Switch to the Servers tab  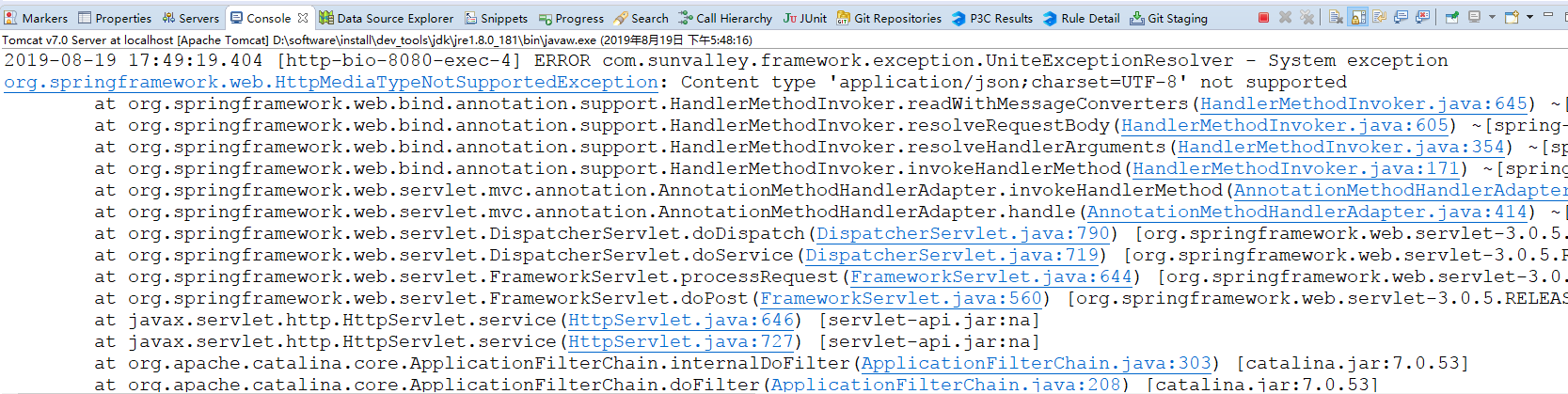click(190, 18)
